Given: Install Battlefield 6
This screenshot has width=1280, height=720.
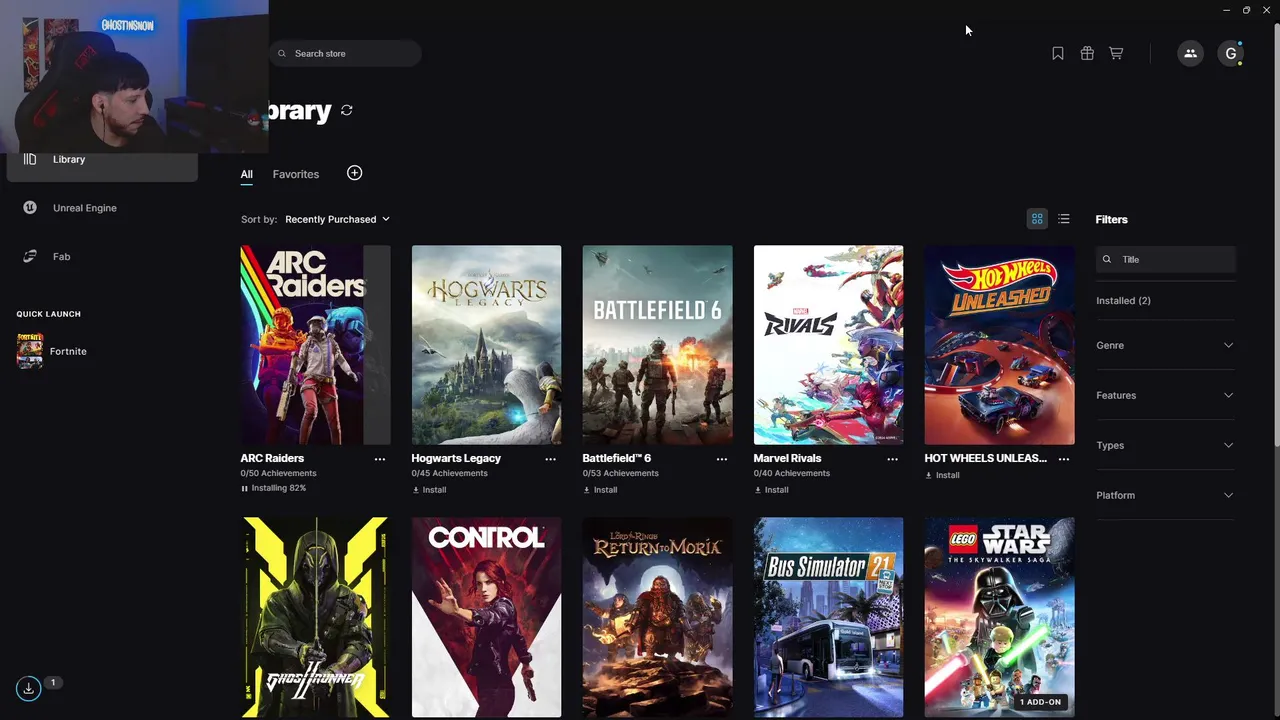Looking at the screenshot, I should coord(600,490).
